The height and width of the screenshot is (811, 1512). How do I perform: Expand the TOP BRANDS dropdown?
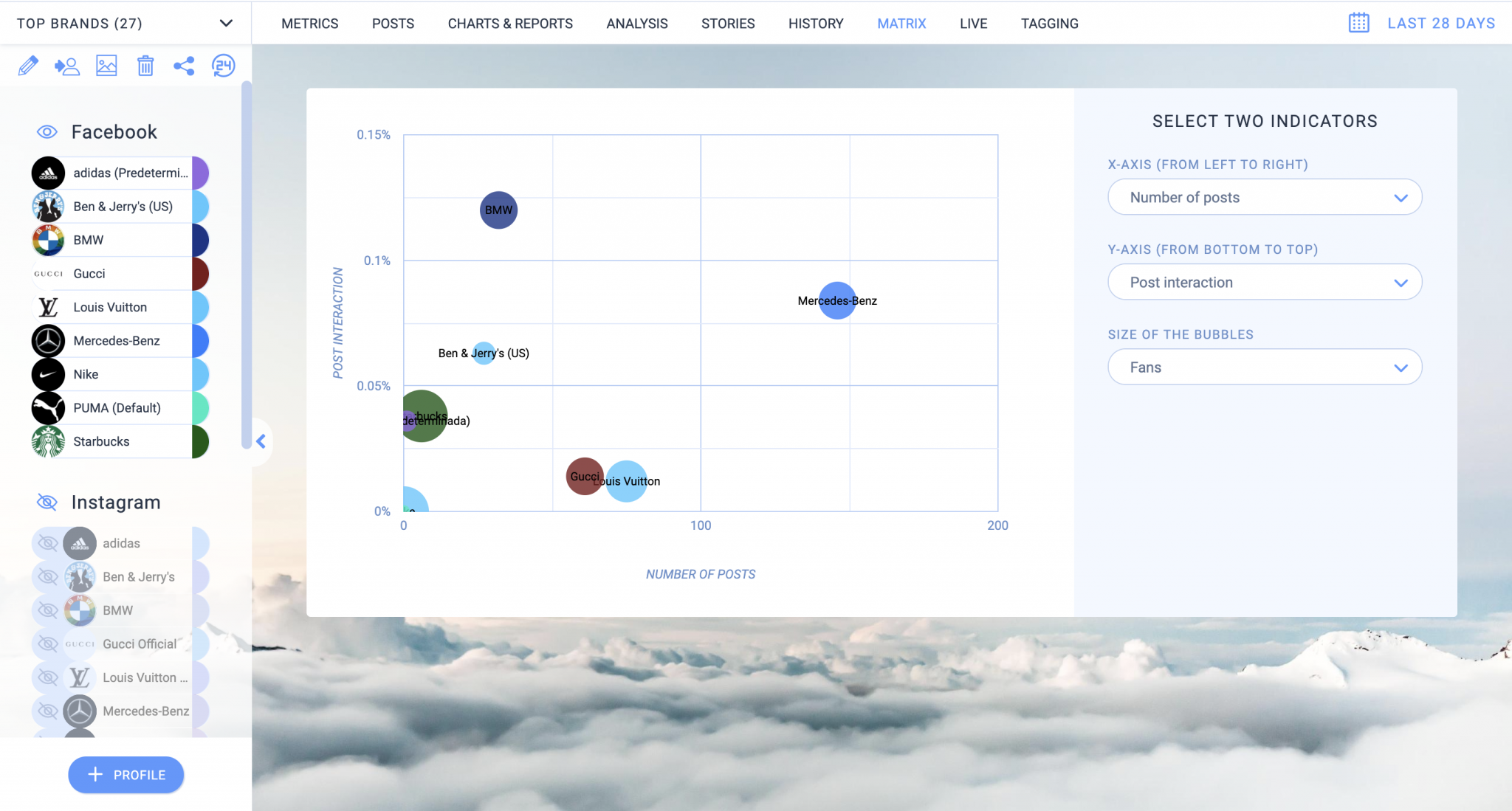coord(226,23)
